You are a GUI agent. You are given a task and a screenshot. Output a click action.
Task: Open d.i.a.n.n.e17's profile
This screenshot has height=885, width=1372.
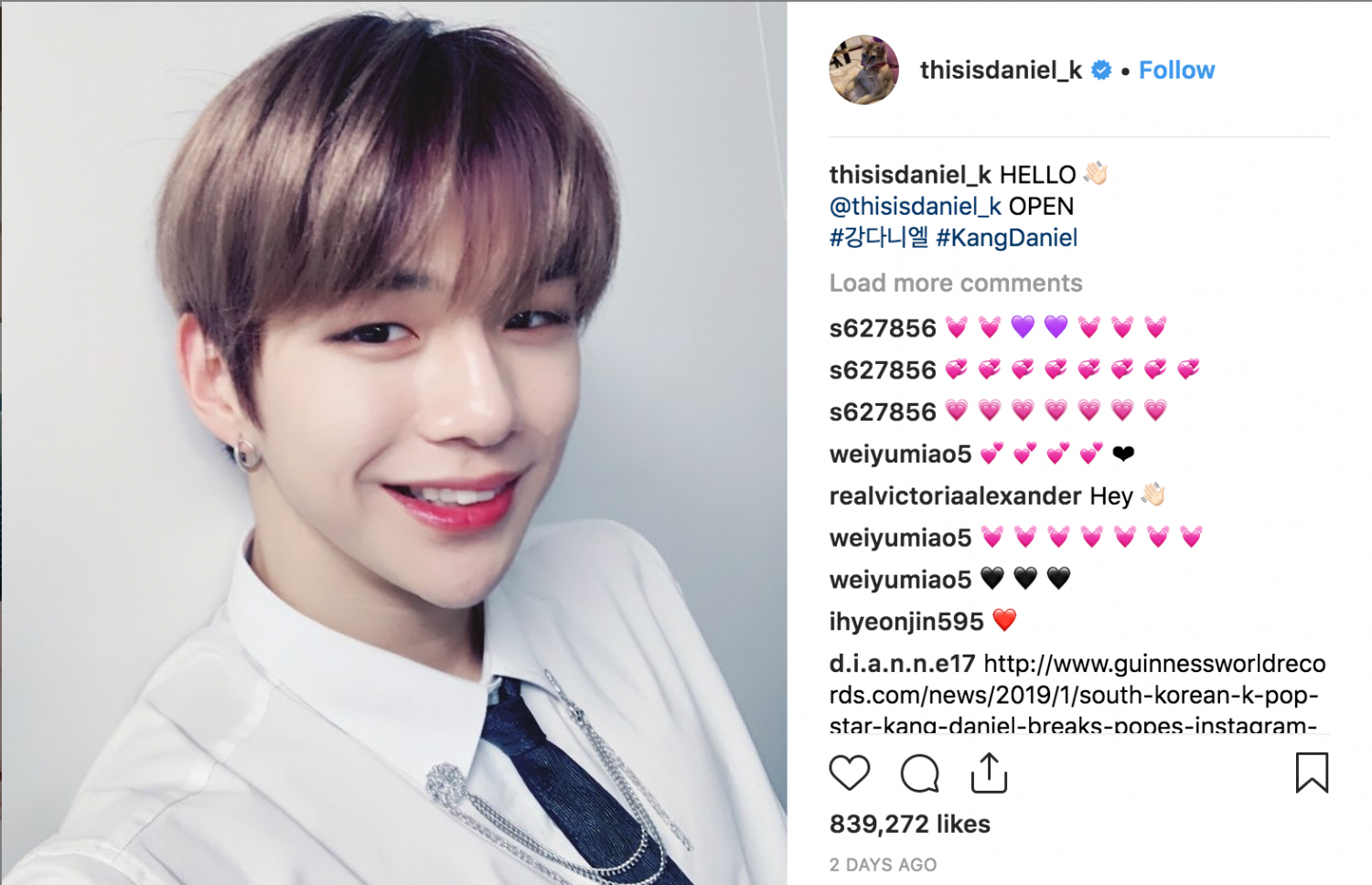[x=903, y=664]
